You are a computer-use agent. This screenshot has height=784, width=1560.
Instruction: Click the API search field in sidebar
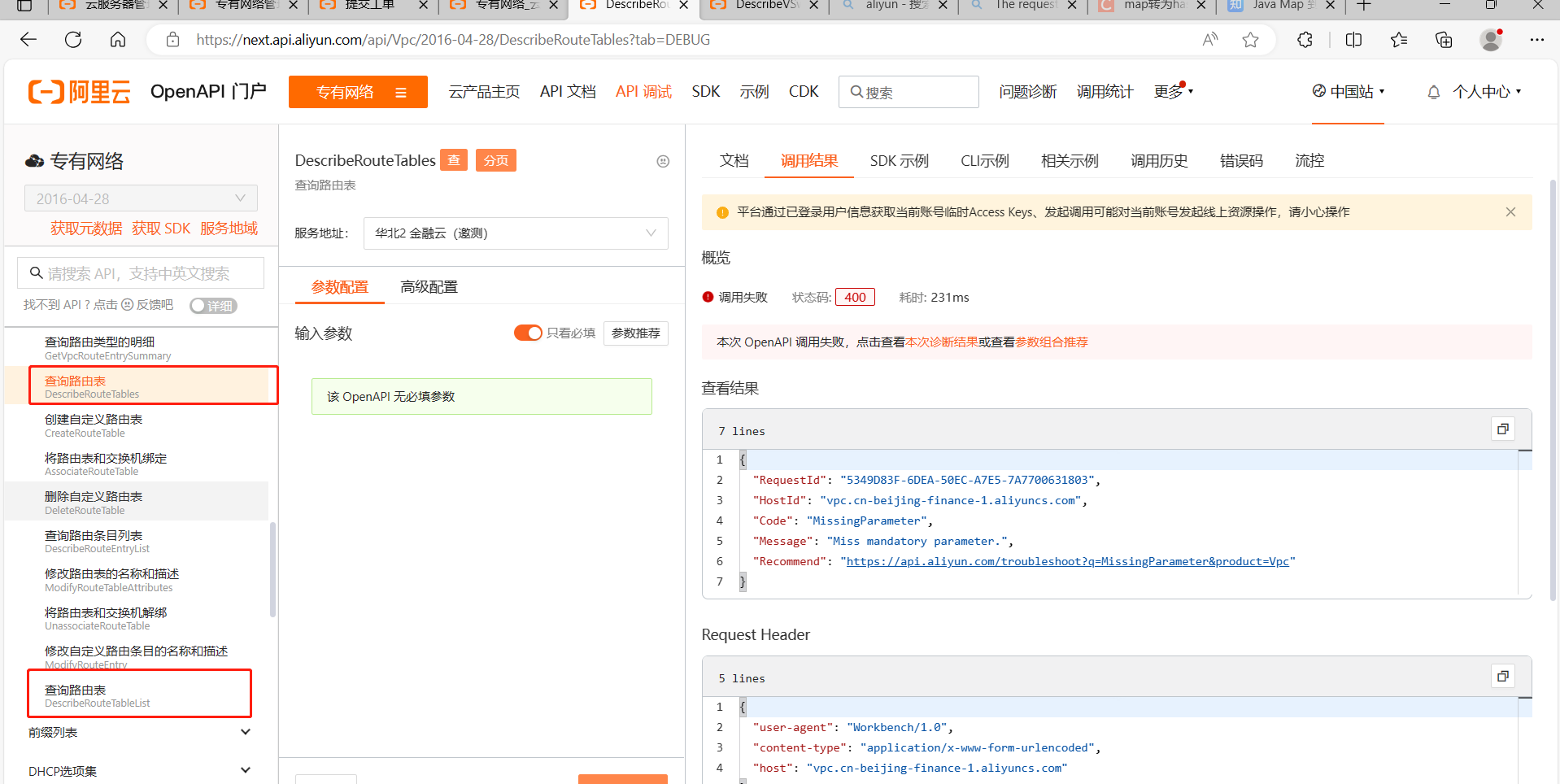141,273
